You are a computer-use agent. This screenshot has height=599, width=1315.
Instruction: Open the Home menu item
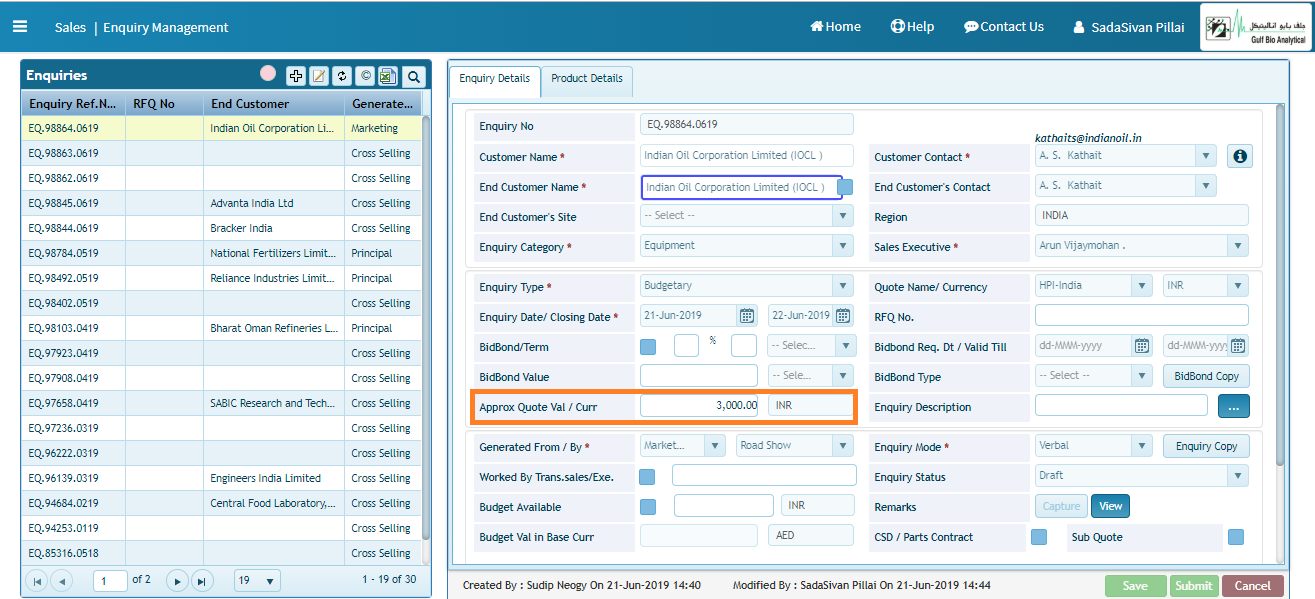coord(835,27)
